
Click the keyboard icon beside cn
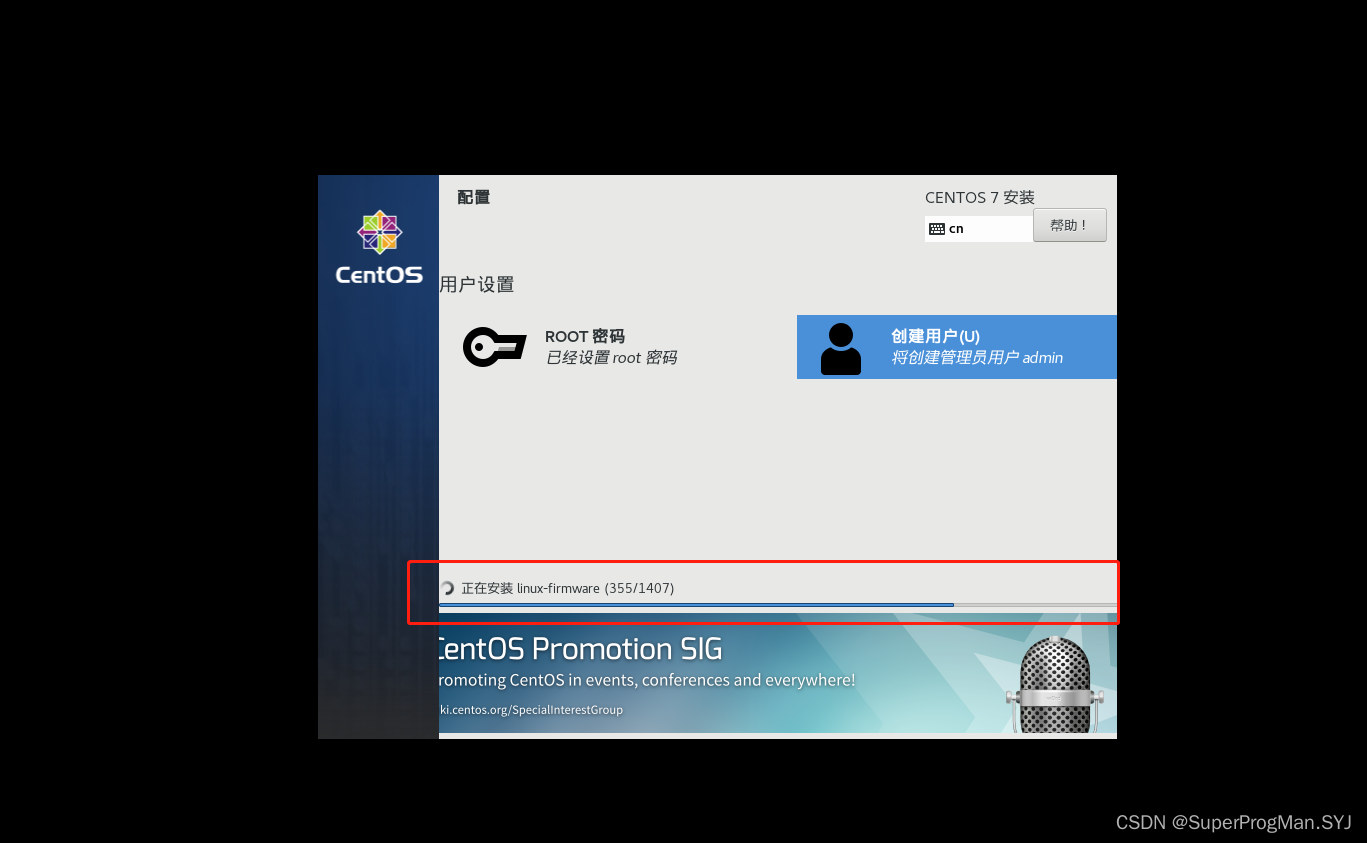coord(937,229)
